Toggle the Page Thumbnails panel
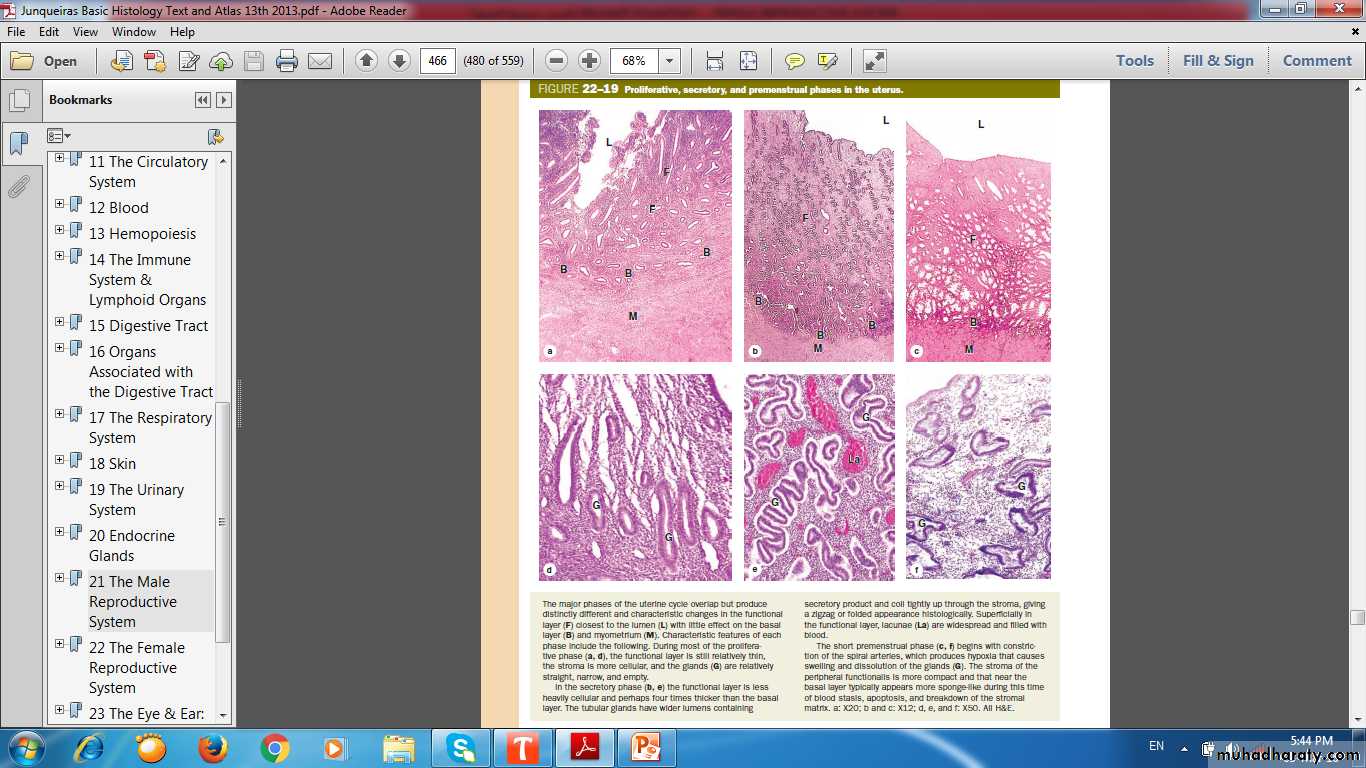This screenshot has width=1366, height=768. 18,101
